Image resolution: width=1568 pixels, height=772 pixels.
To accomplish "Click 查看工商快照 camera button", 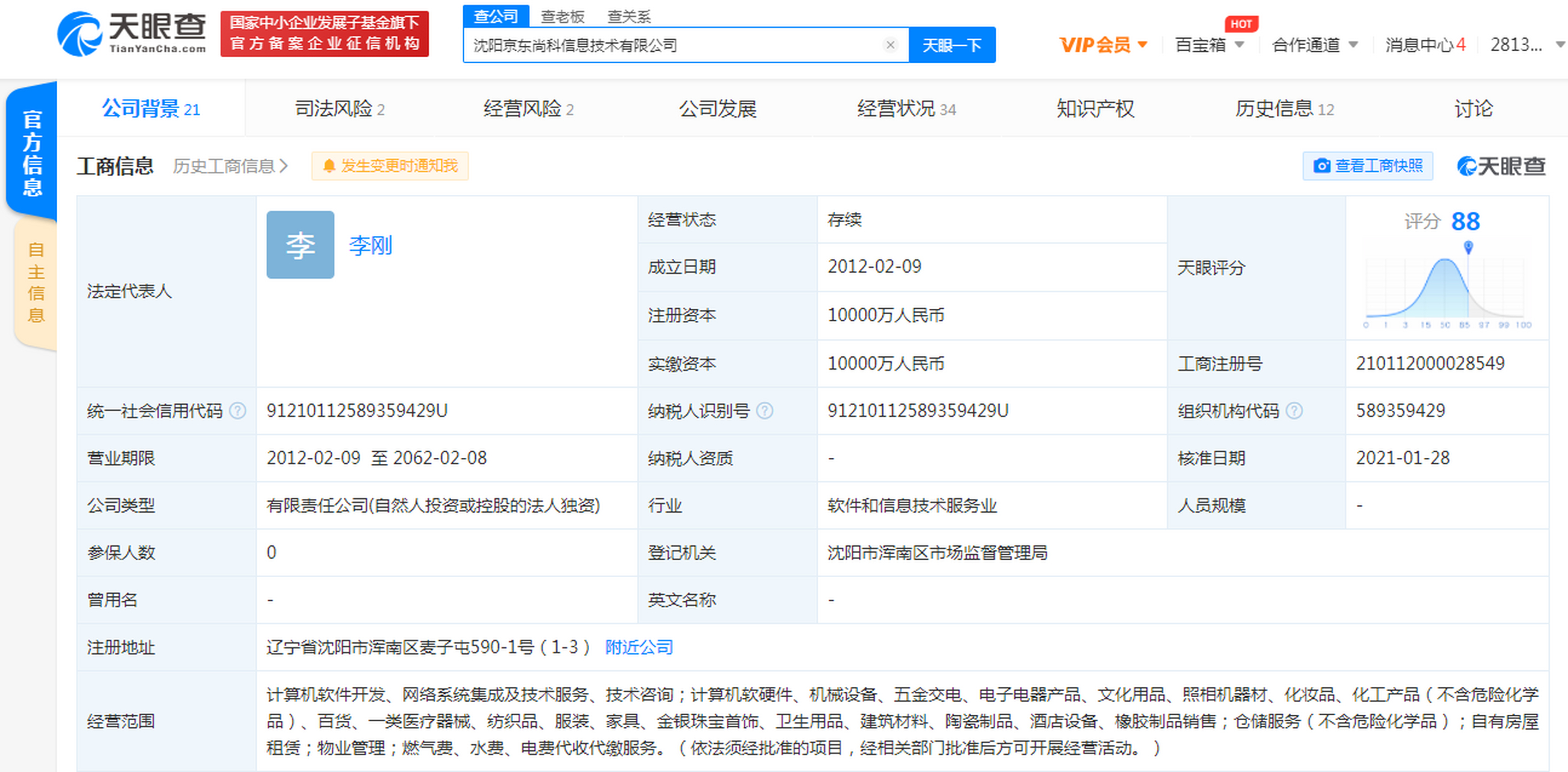I will 1367,166.
